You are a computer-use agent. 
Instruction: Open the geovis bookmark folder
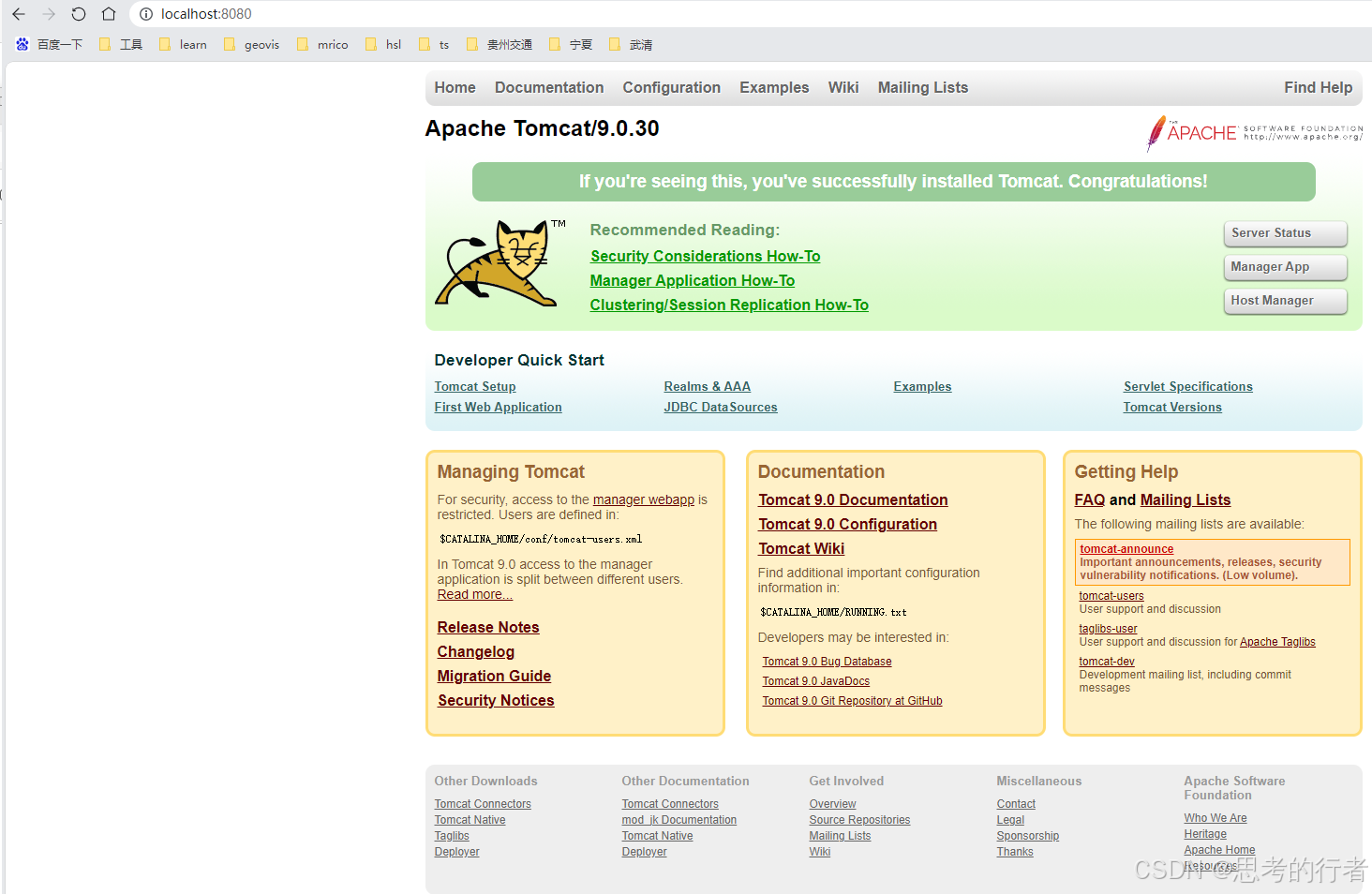[x=251, y=44]
